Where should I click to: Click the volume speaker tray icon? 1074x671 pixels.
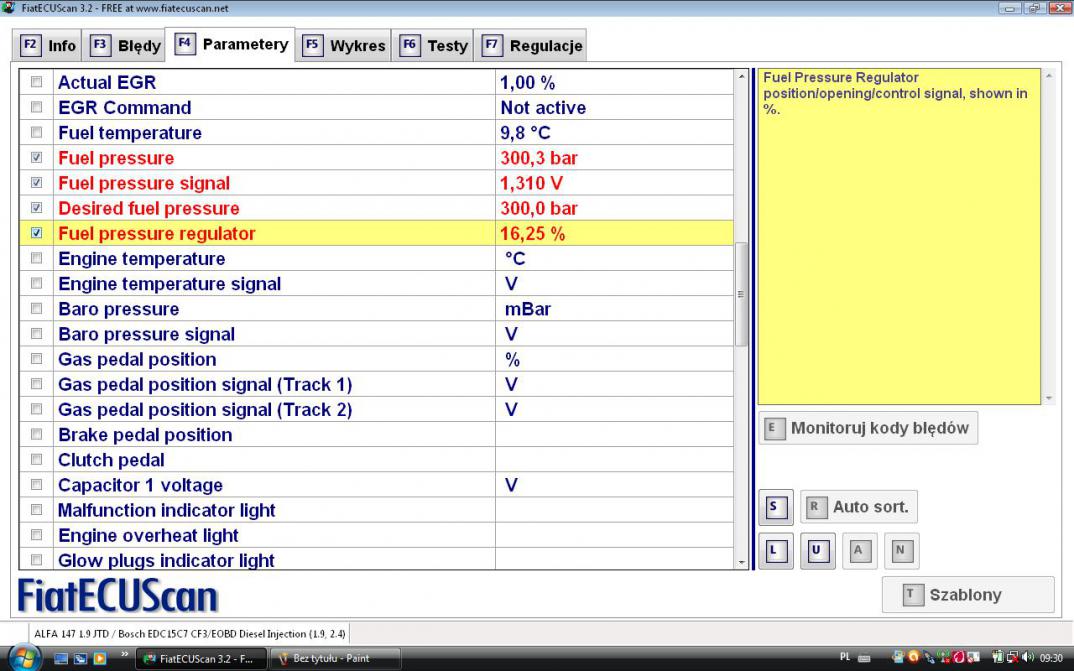coord(1028,658)
